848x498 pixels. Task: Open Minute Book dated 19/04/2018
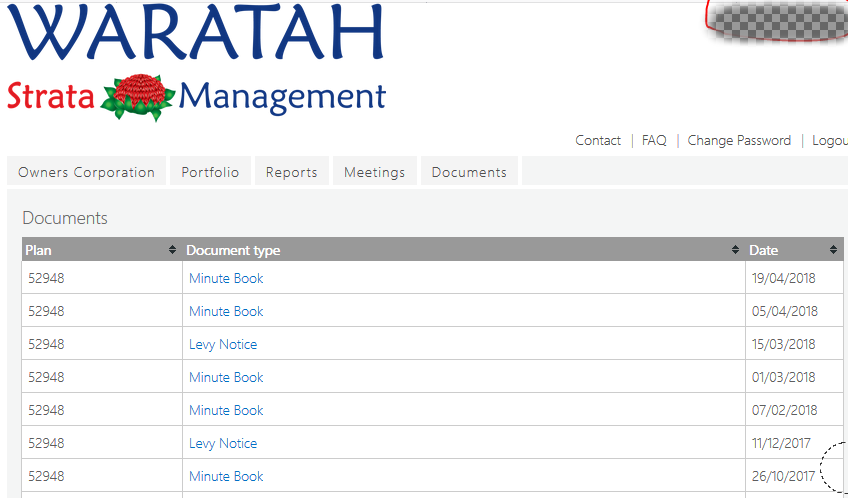pos(226,278)
